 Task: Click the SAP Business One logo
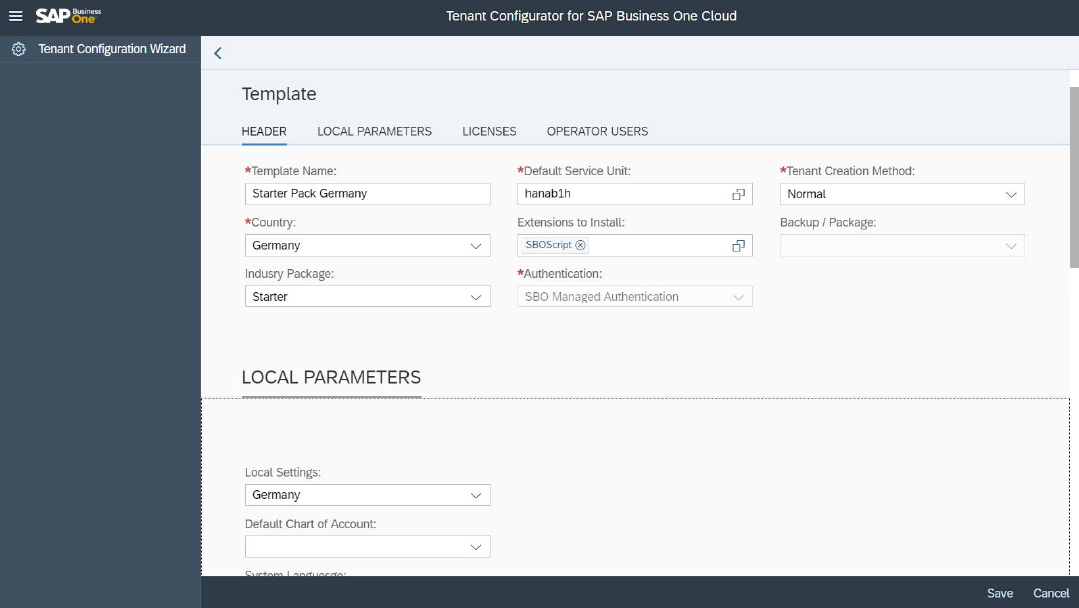coord(68,16)
